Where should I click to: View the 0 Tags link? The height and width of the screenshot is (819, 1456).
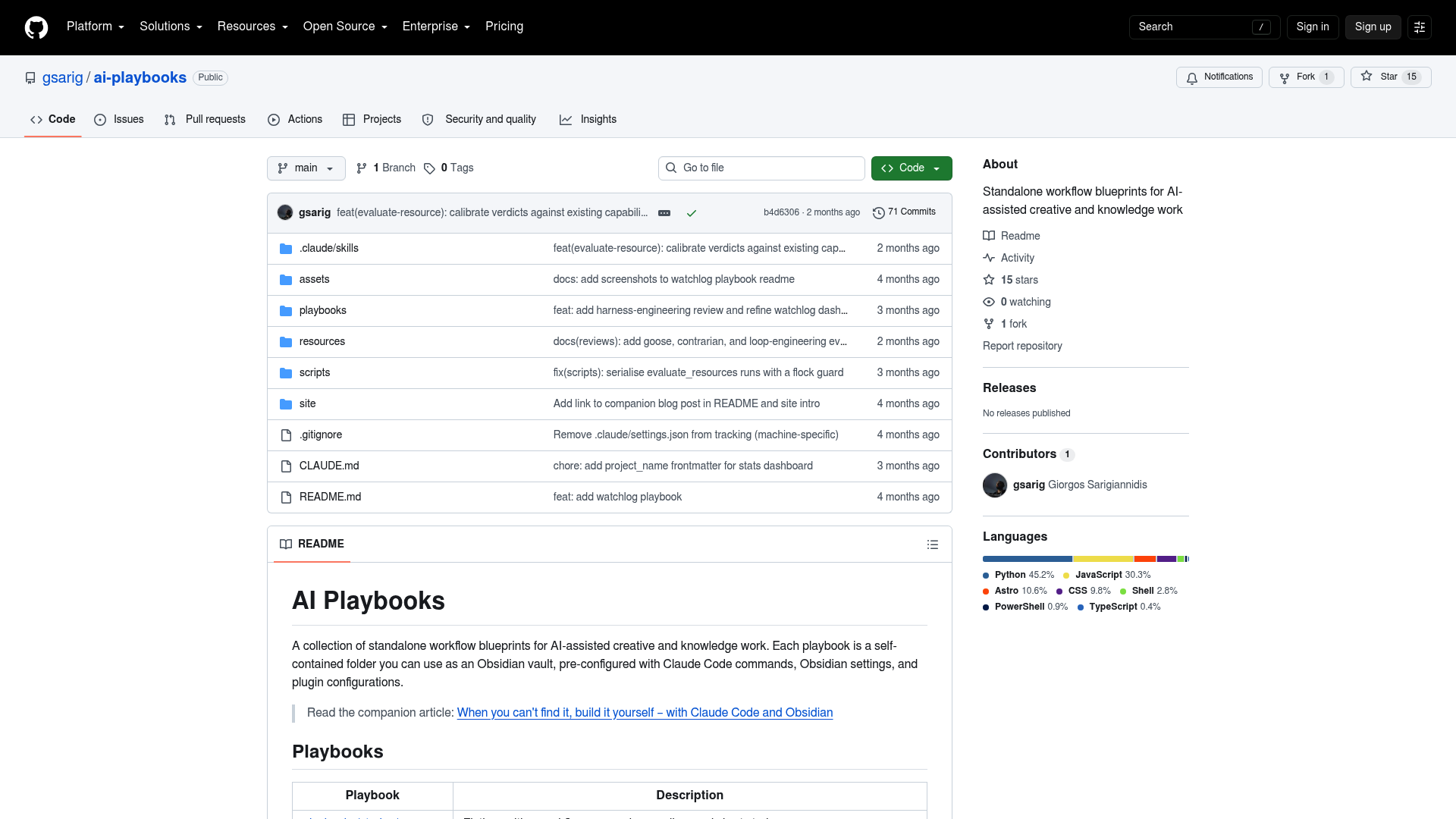449,168
